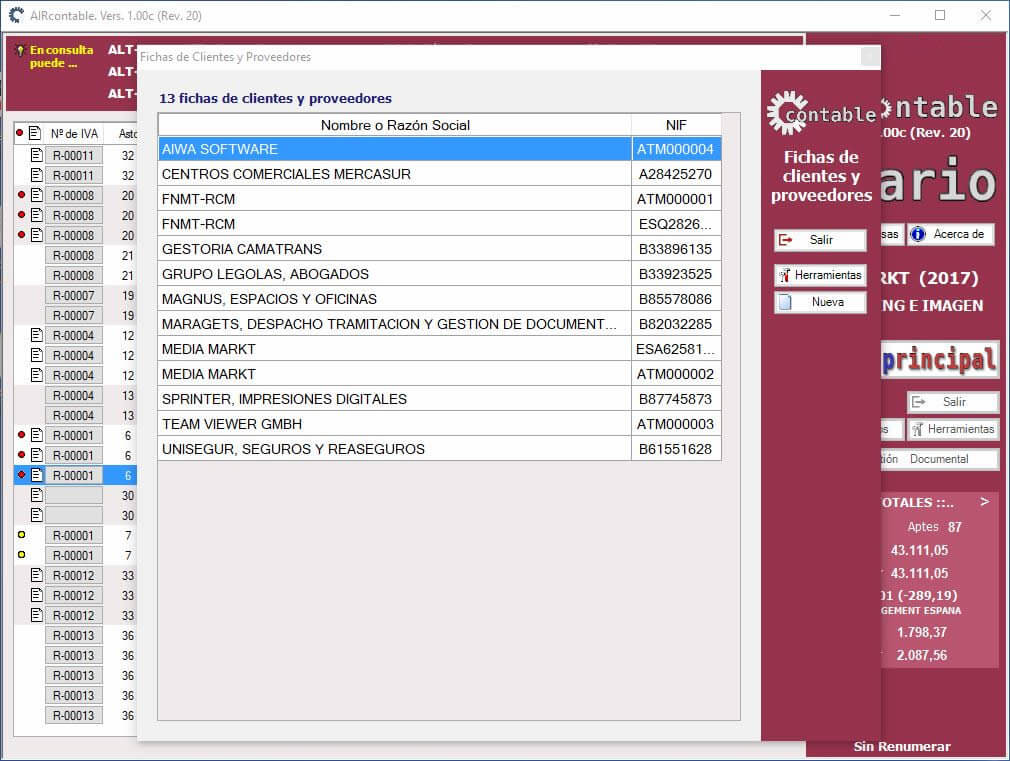Select MARAGETS, DESPACHO TRAMITACION row
The height and width of the screenshot is (761, 1010).
point(439,324)
